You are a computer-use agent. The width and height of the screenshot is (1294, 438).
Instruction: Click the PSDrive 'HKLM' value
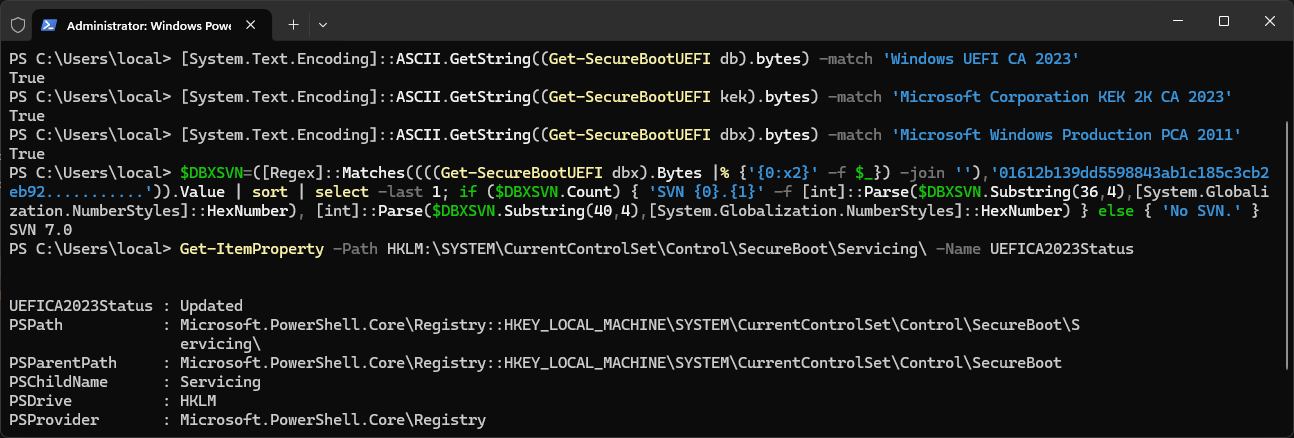(200, 401)
